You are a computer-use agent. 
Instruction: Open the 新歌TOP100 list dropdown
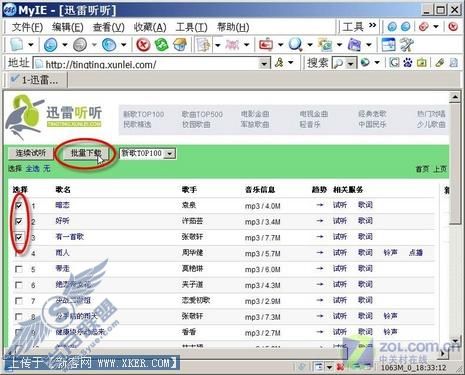click(170, 154)
